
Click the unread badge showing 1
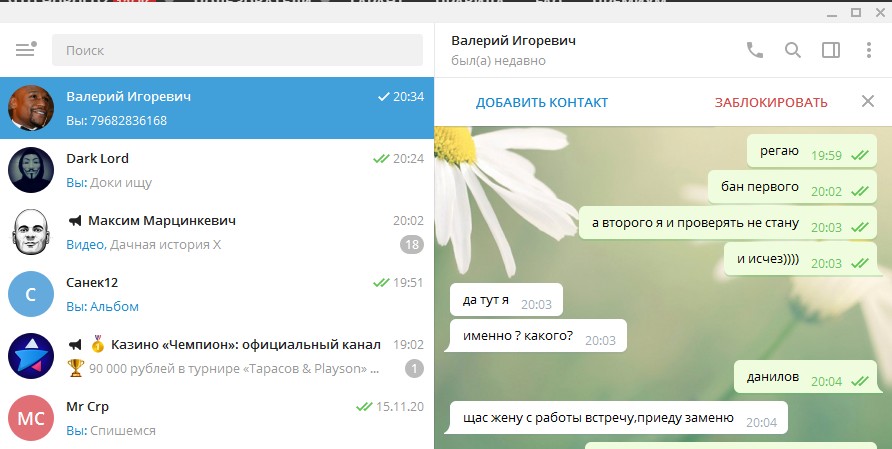[x=414, y=369]
